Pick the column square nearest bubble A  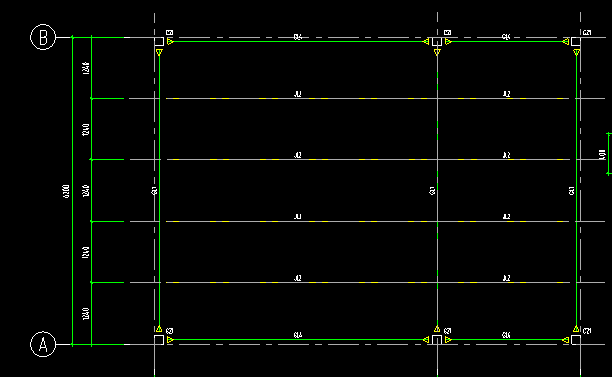[159, 340]
